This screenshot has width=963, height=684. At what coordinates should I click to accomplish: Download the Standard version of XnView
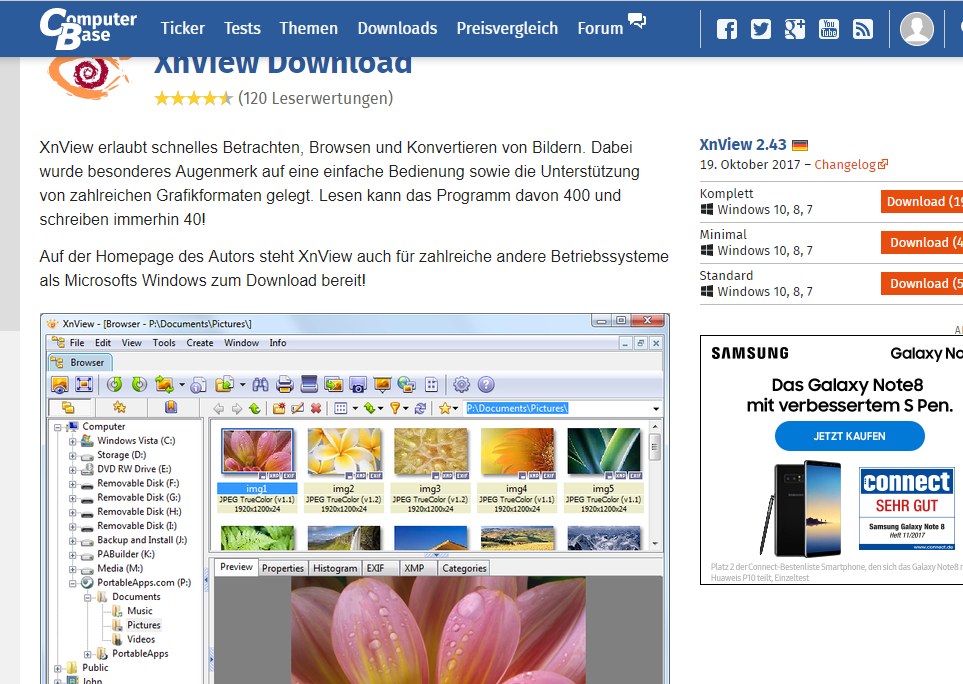922,284
